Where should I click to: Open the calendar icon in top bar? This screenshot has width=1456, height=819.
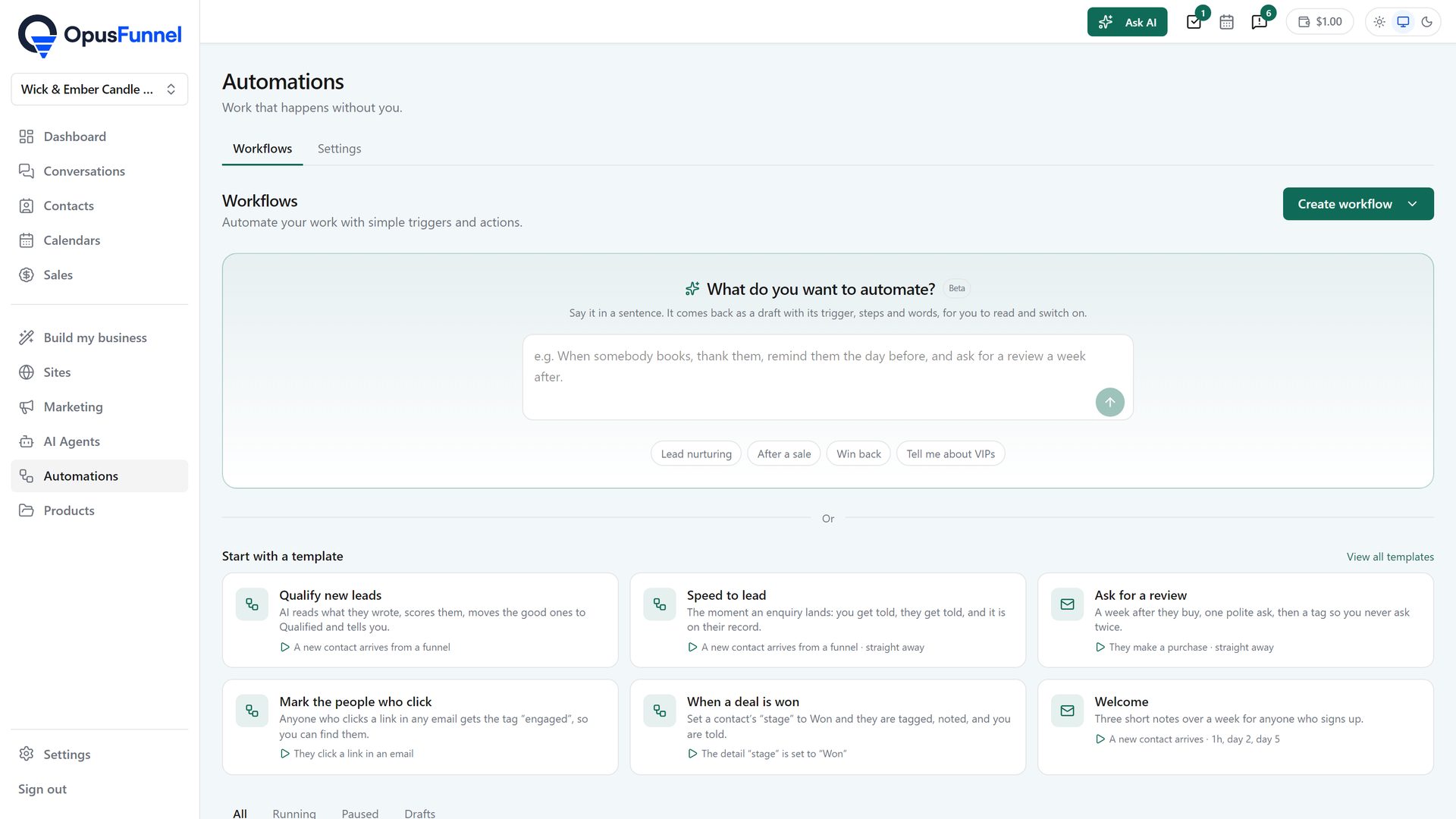click(1226, 22)
